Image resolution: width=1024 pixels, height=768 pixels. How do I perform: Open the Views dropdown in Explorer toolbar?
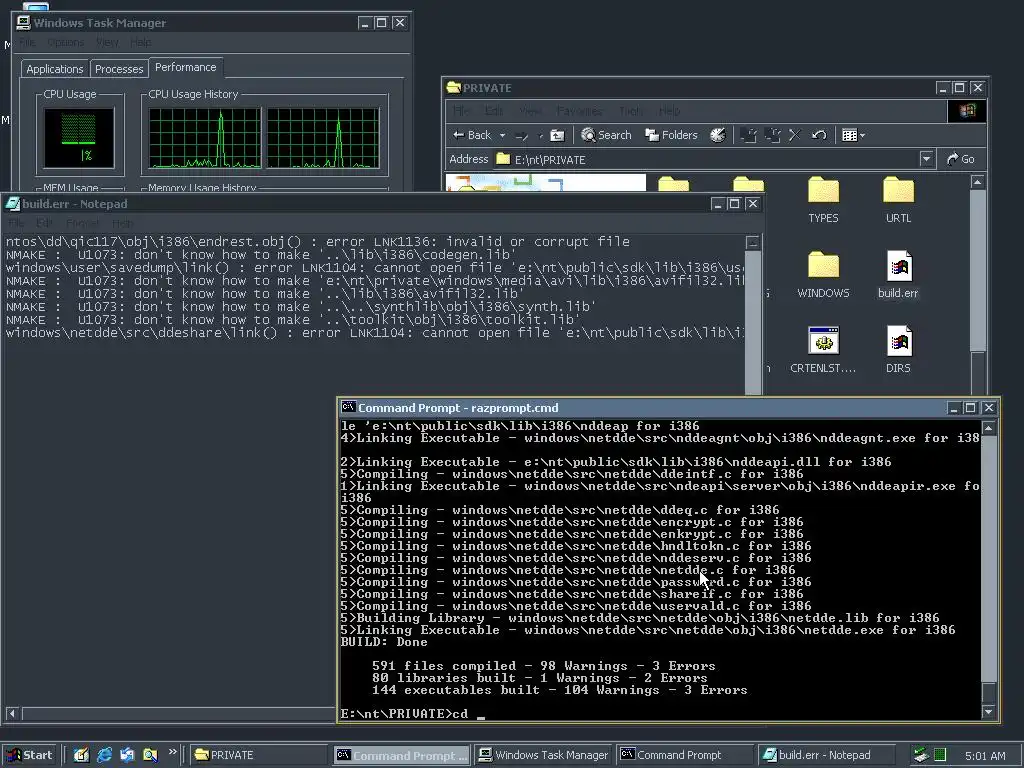[x=853, y=135]
